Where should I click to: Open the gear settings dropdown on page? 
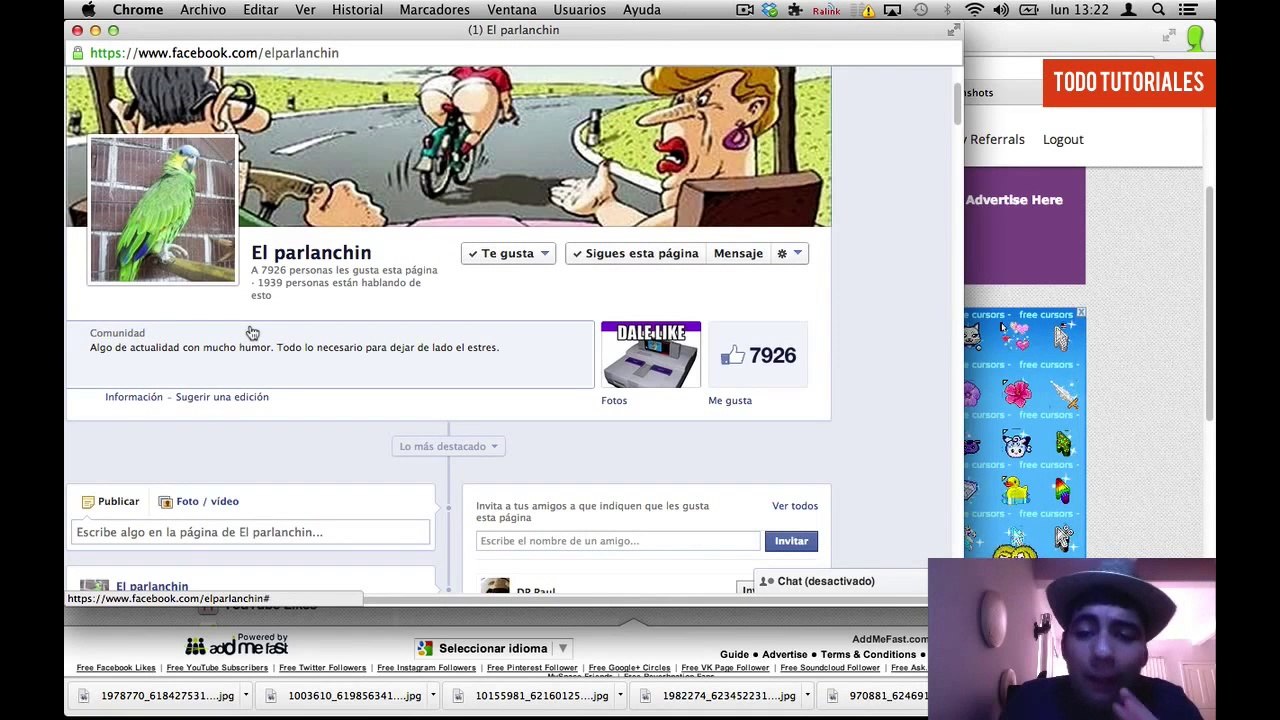click(789, 253)
